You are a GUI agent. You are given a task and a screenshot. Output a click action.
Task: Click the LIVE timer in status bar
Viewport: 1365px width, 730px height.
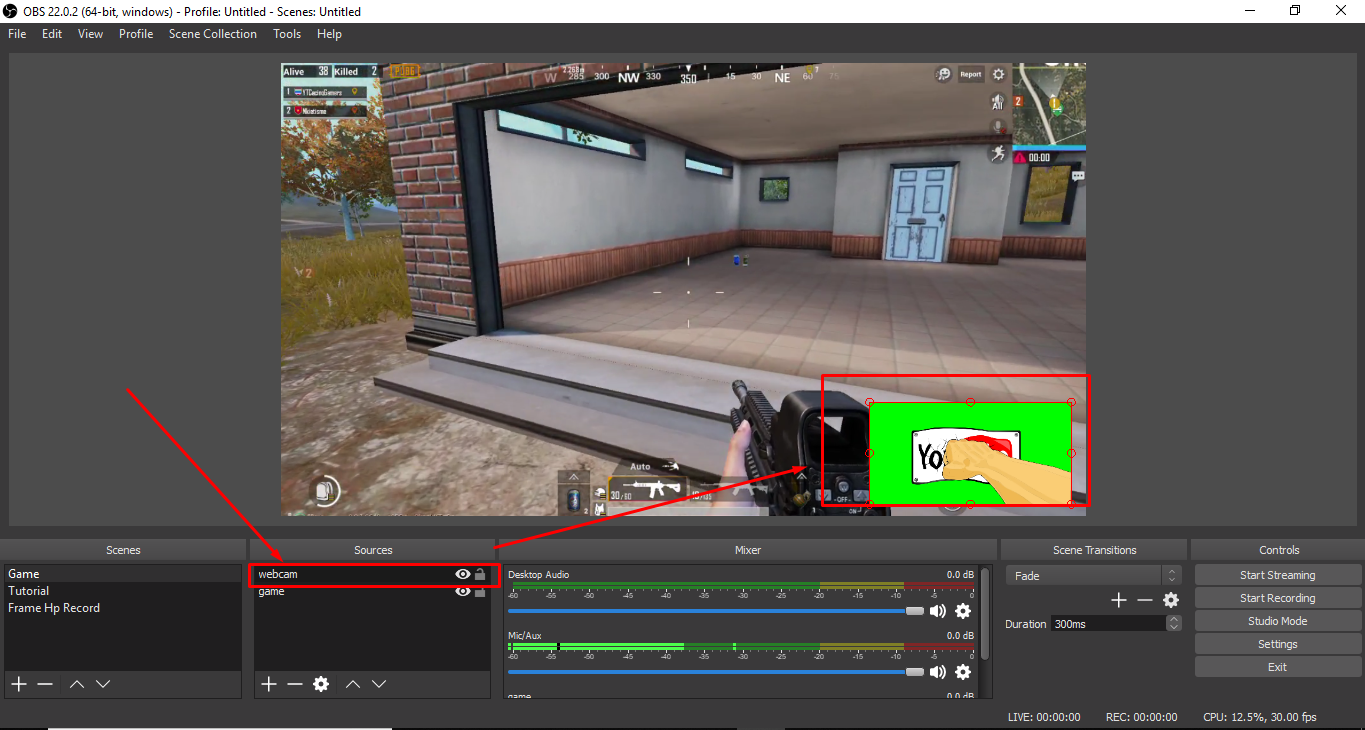click(1044, 717)
